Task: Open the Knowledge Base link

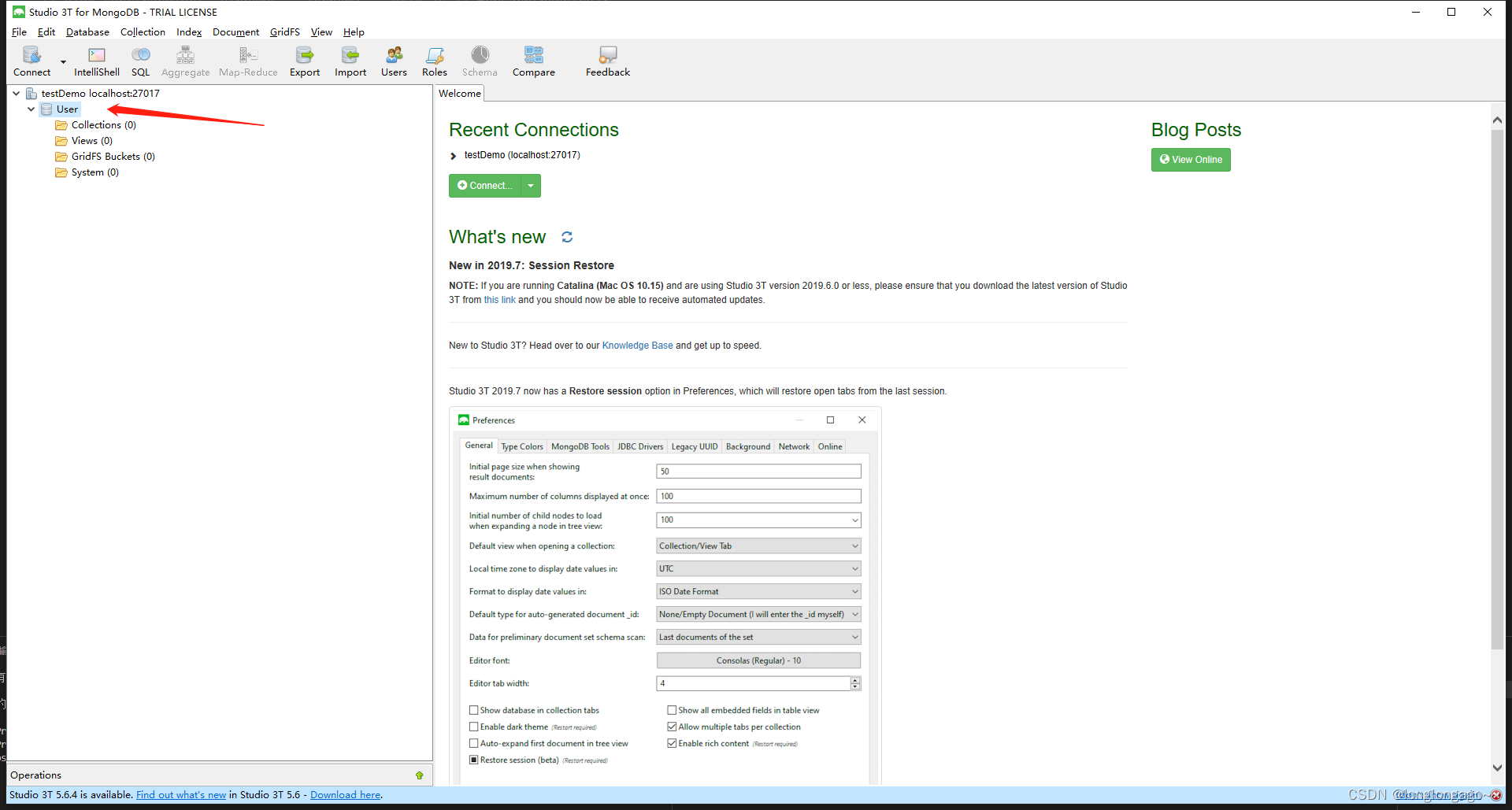Action: coord(637,346)
